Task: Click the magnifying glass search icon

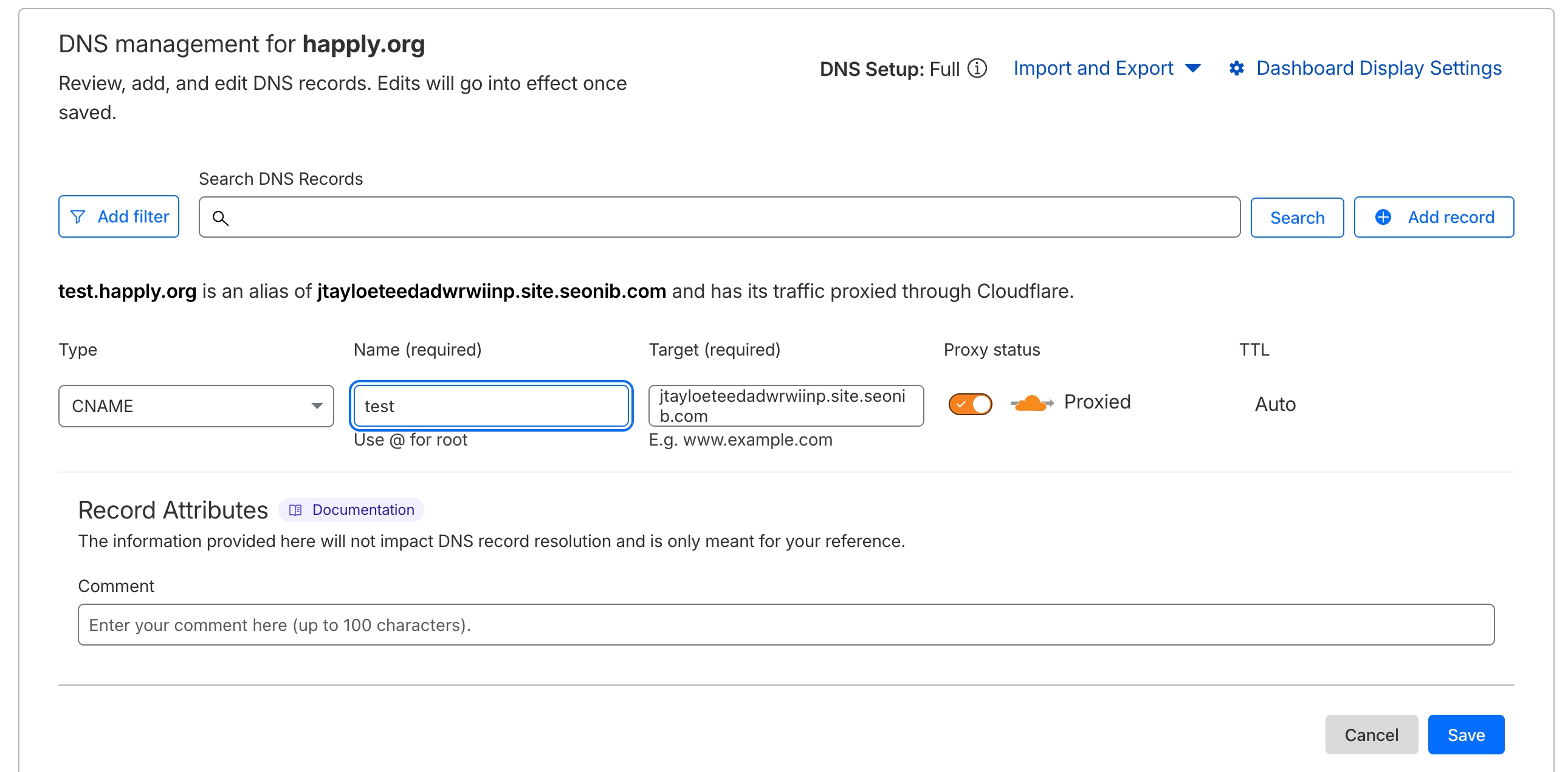Action: [221, 218]
